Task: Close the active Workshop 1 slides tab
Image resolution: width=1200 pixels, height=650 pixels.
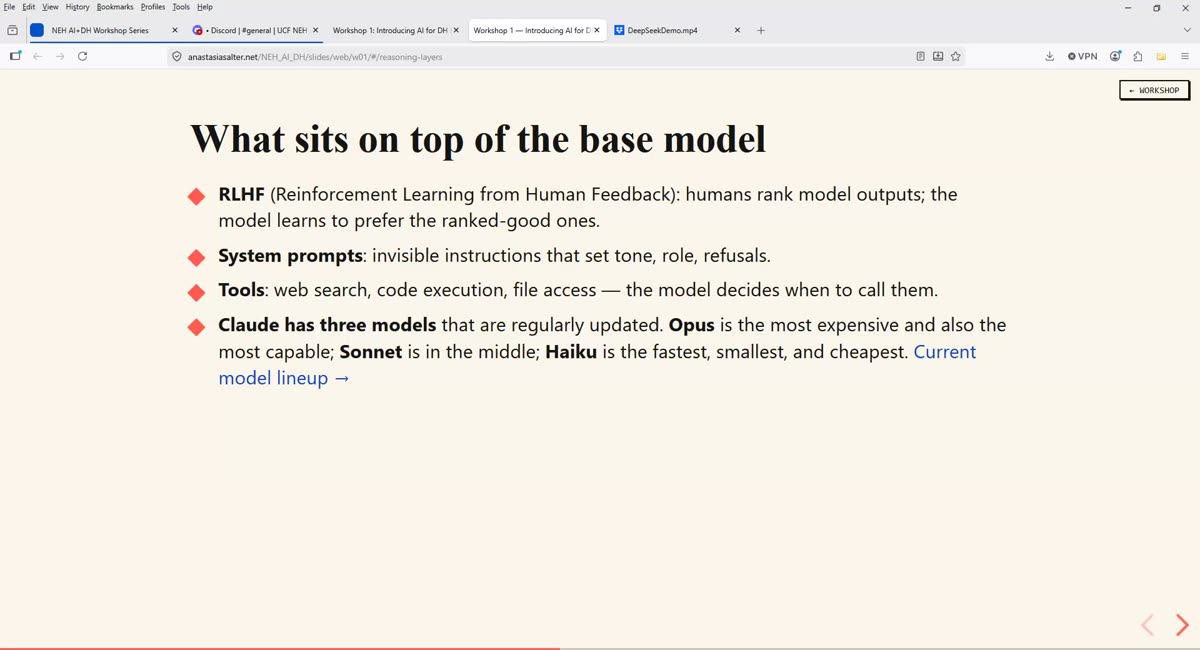Action: [x=597, y=30]
